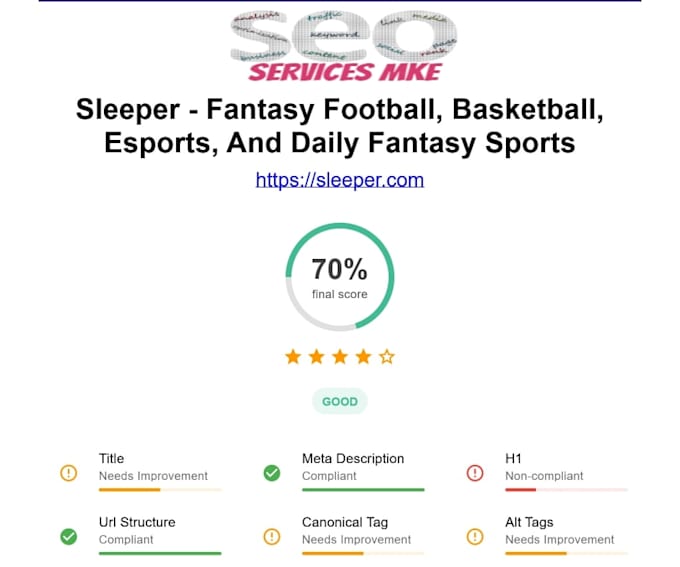The height and width of the screenshot is (567, 680).
Task: Click the GOOD rating badge
Action: pos(340,401)
